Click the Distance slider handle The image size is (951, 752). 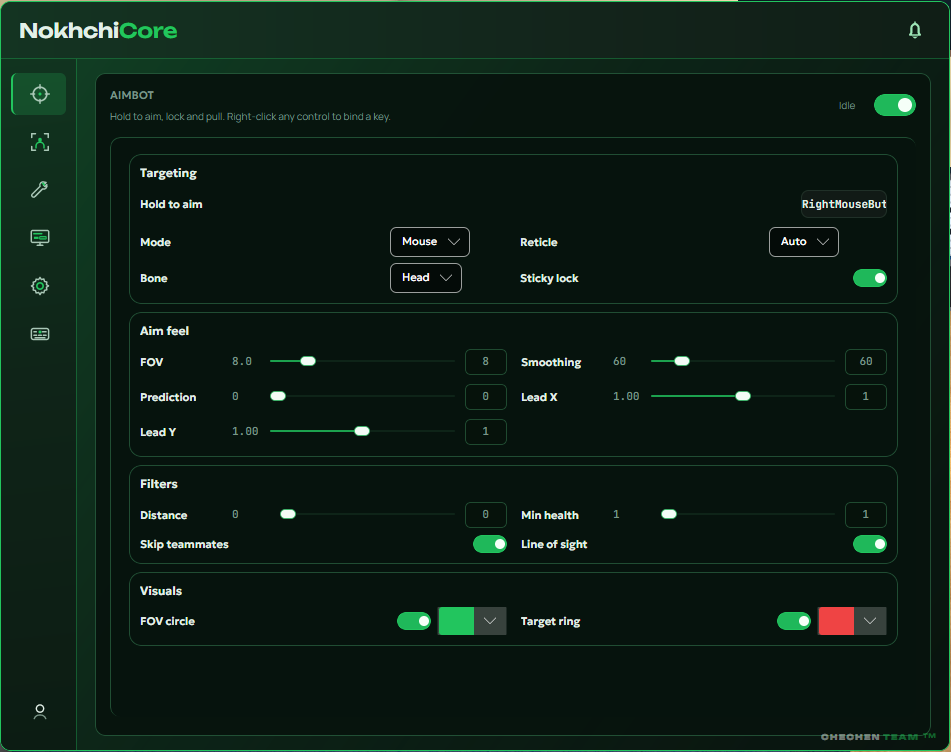coord(288,514)
